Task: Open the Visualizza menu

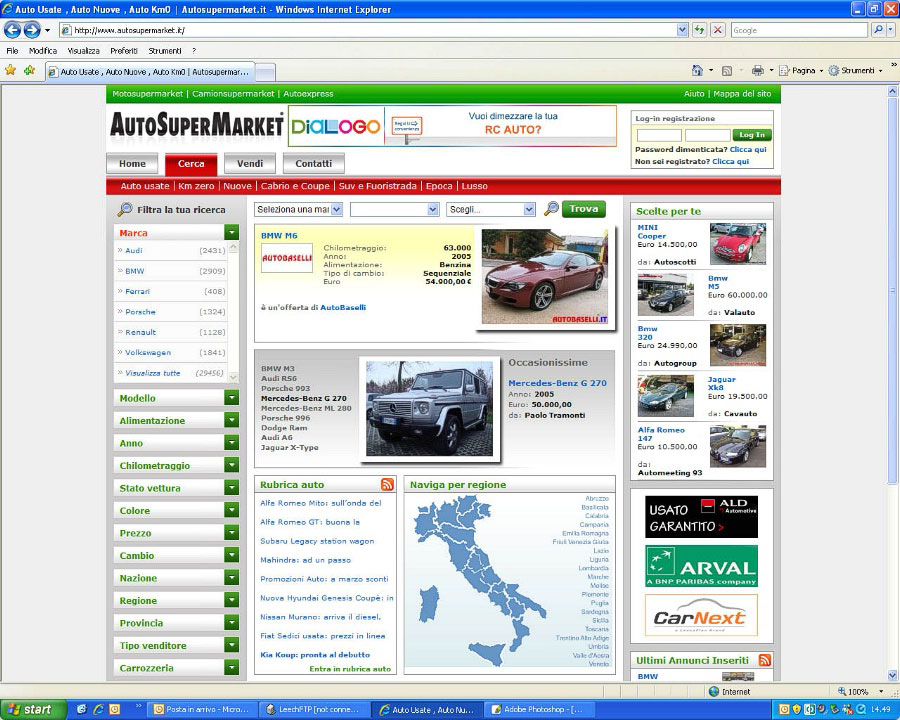Action: click(x=83, y=51)
